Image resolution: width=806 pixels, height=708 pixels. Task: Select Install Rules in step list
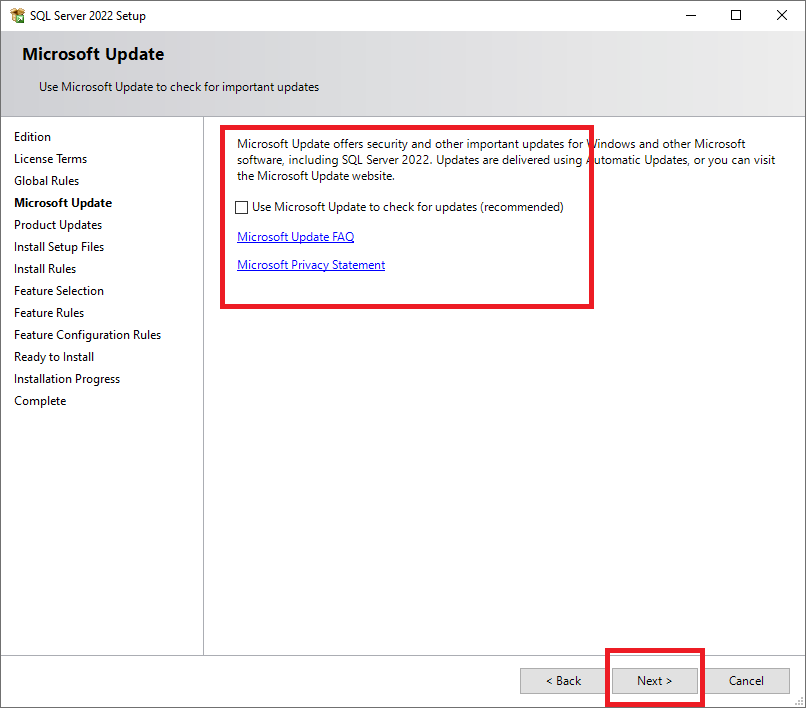[45, 269]
